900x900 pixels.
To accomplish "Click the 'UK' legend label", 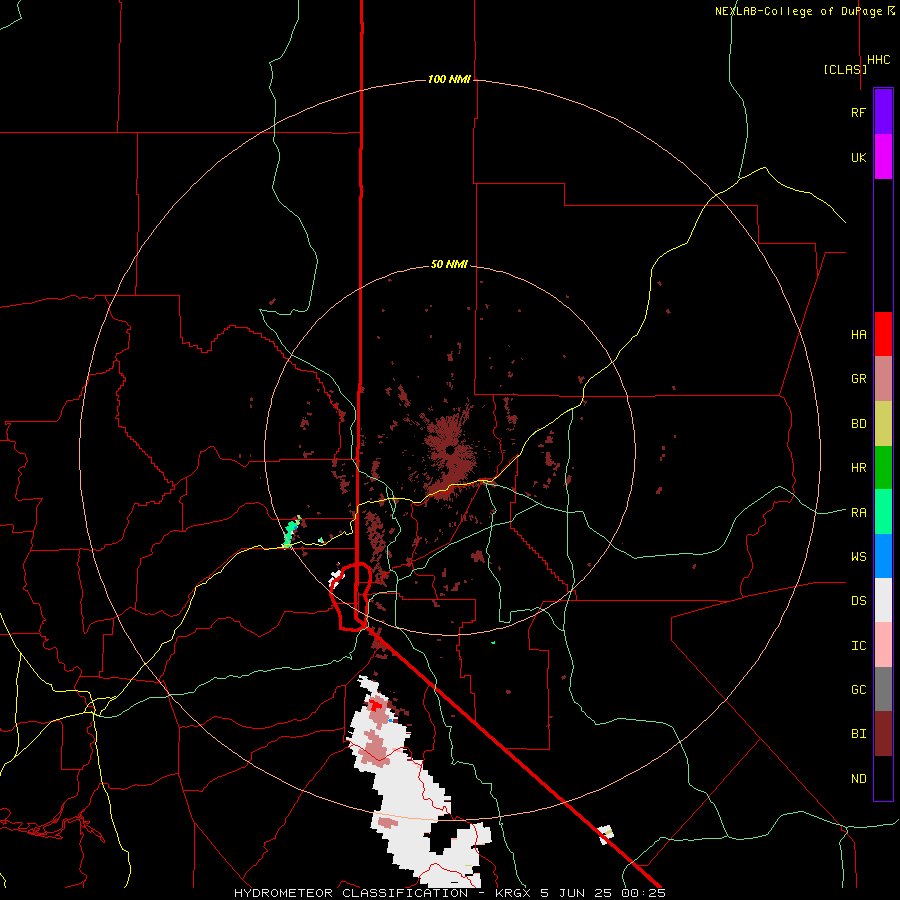I will click(858, 157).
